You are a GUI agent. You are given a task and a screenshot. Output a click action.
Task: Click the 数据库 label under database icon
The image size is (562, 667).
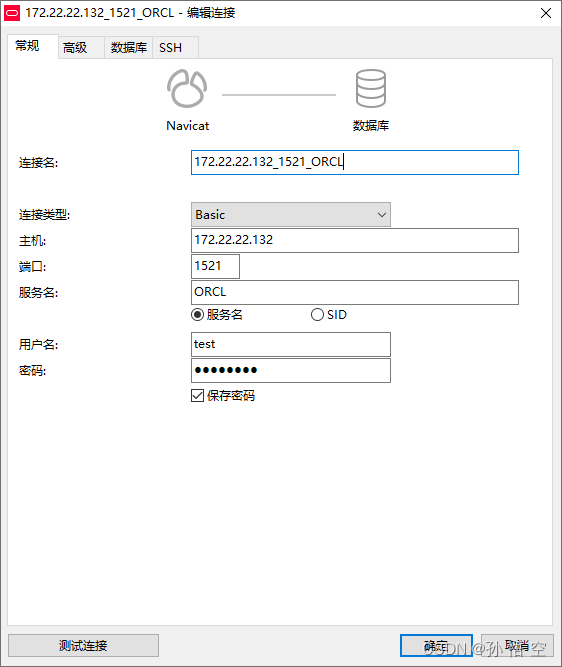point(371,125)
